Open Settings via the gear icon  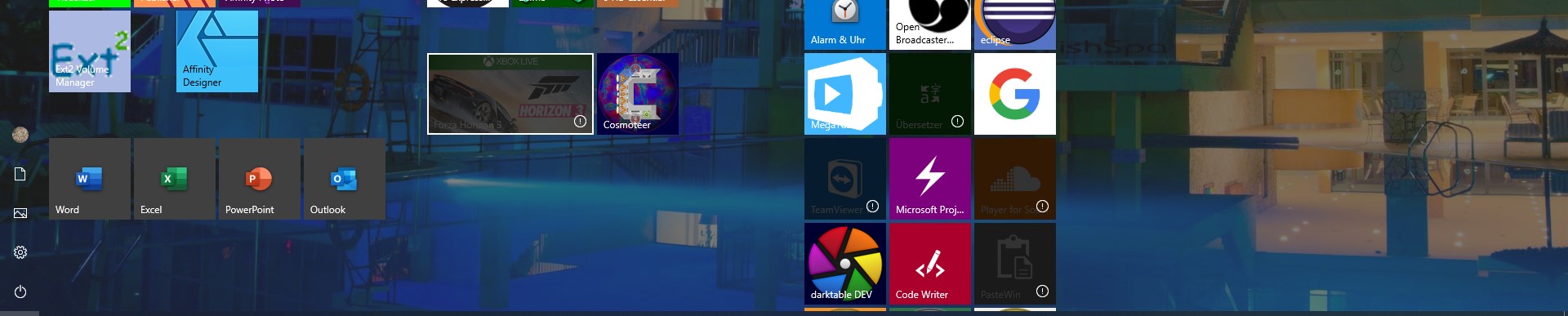click(x=20, y=252)
